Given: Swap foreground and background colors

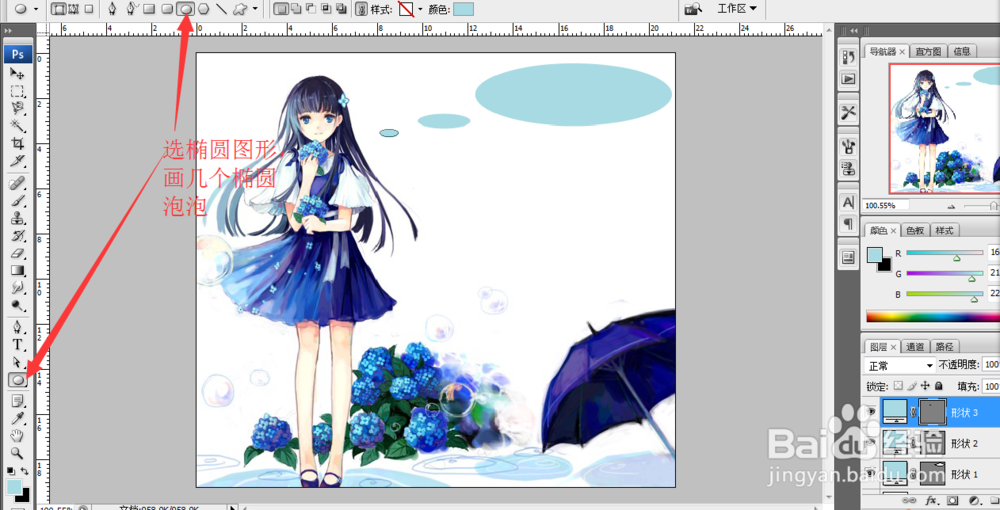Looking at the screenshot, I should 25,471.
